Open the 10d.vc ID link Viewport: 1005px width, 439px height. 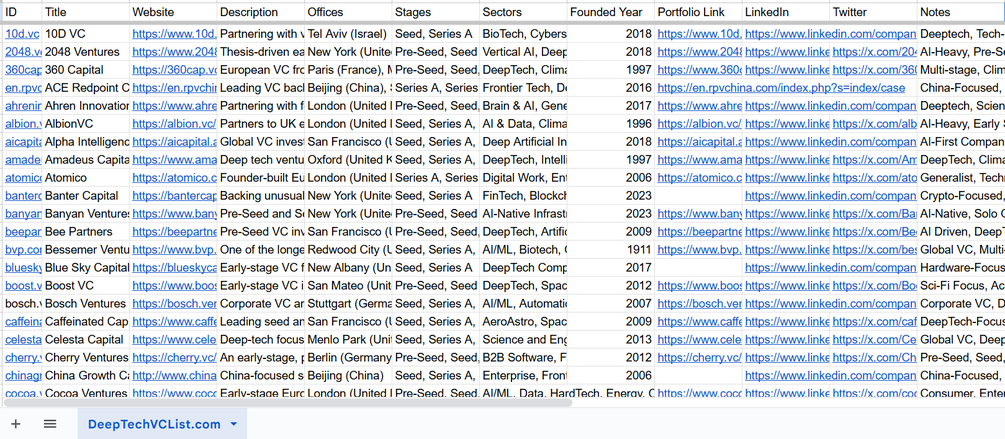click(22, 34)
